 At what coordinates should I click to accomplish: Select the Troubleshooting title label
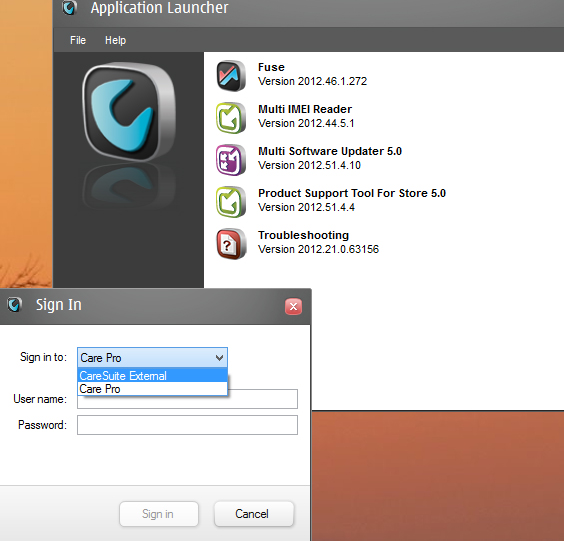click(304, 235)
